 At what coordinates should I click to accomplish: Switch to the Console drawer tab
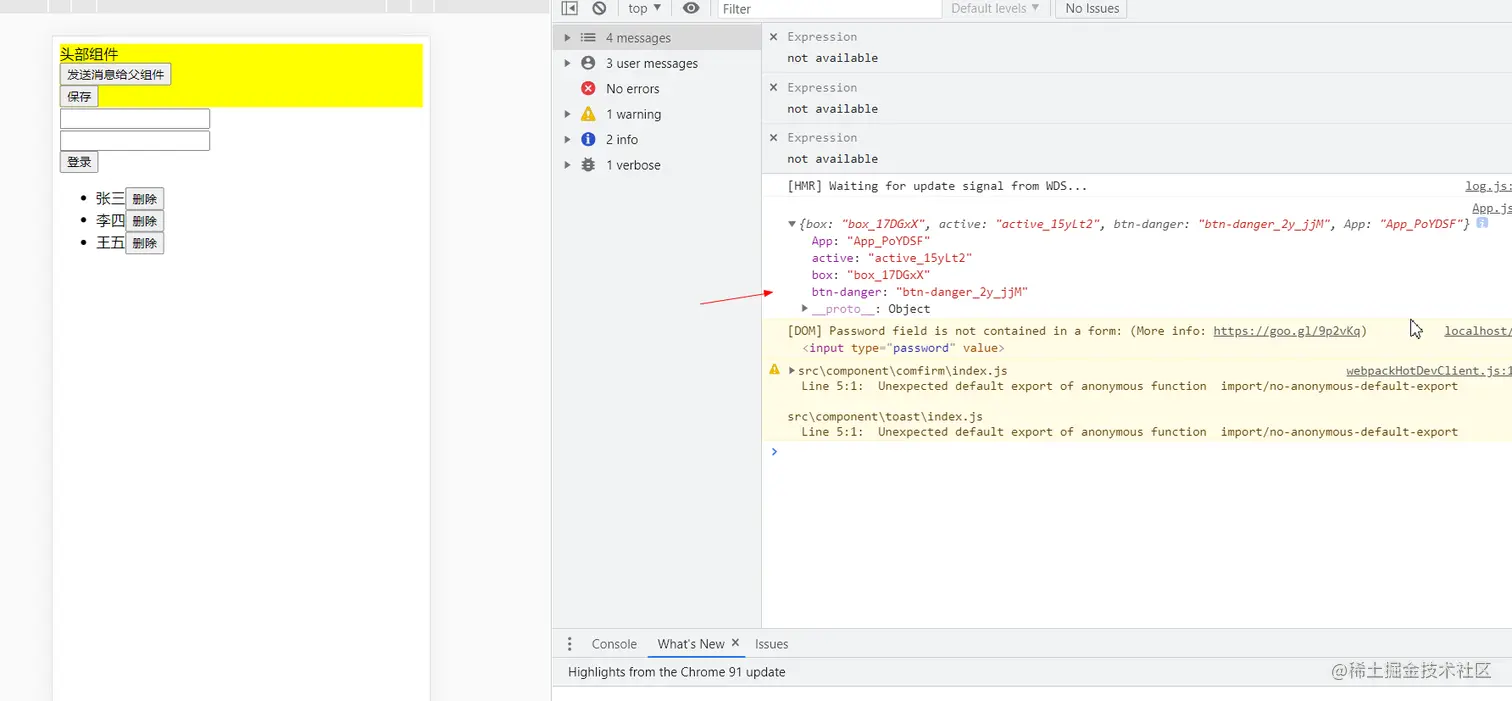point(614,644)
